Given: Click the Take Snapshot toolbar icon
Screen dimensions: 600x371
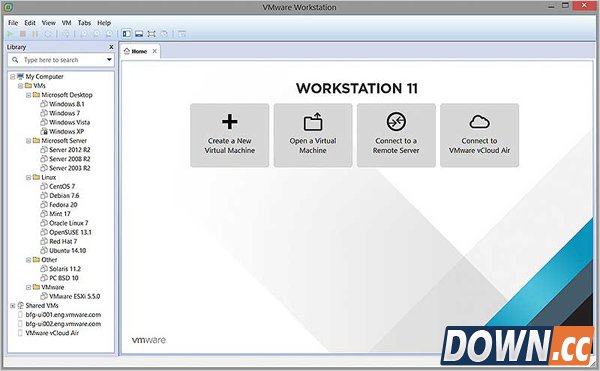Looking at the screenshot, I should pos(84,34).
